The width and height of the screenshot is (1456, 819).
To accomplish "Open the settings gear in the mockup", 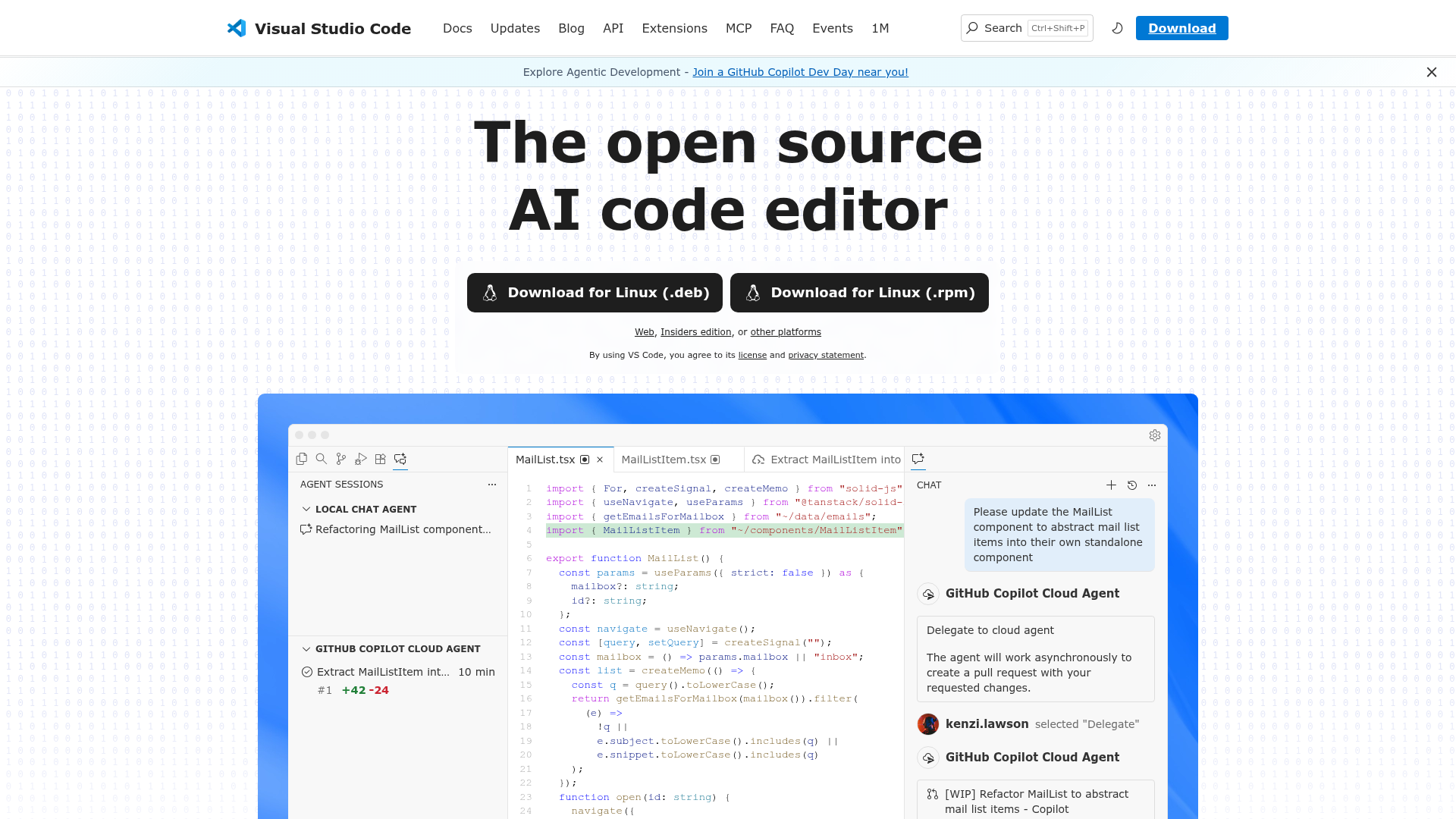I will 1154,435.
